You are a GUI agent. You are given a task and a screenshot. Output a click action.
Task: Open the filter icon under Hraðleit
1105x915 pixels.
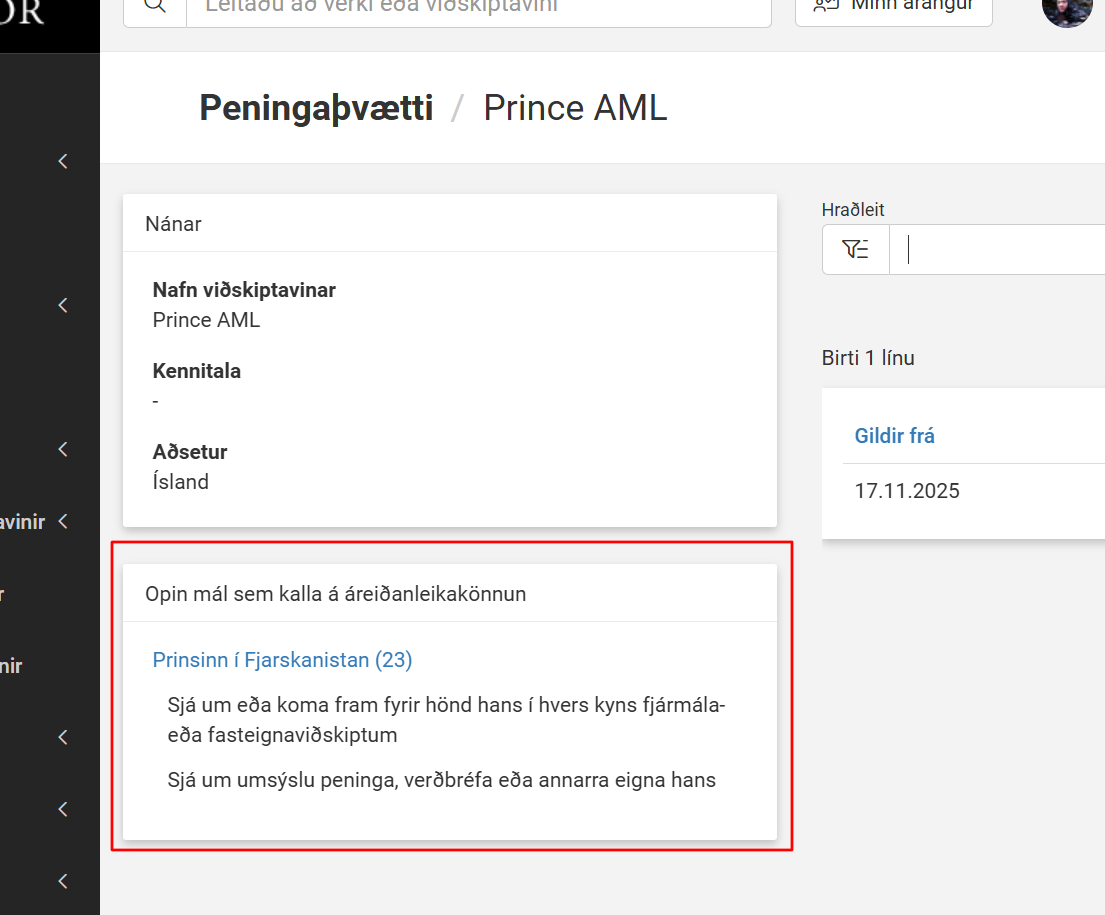[856, 250]
